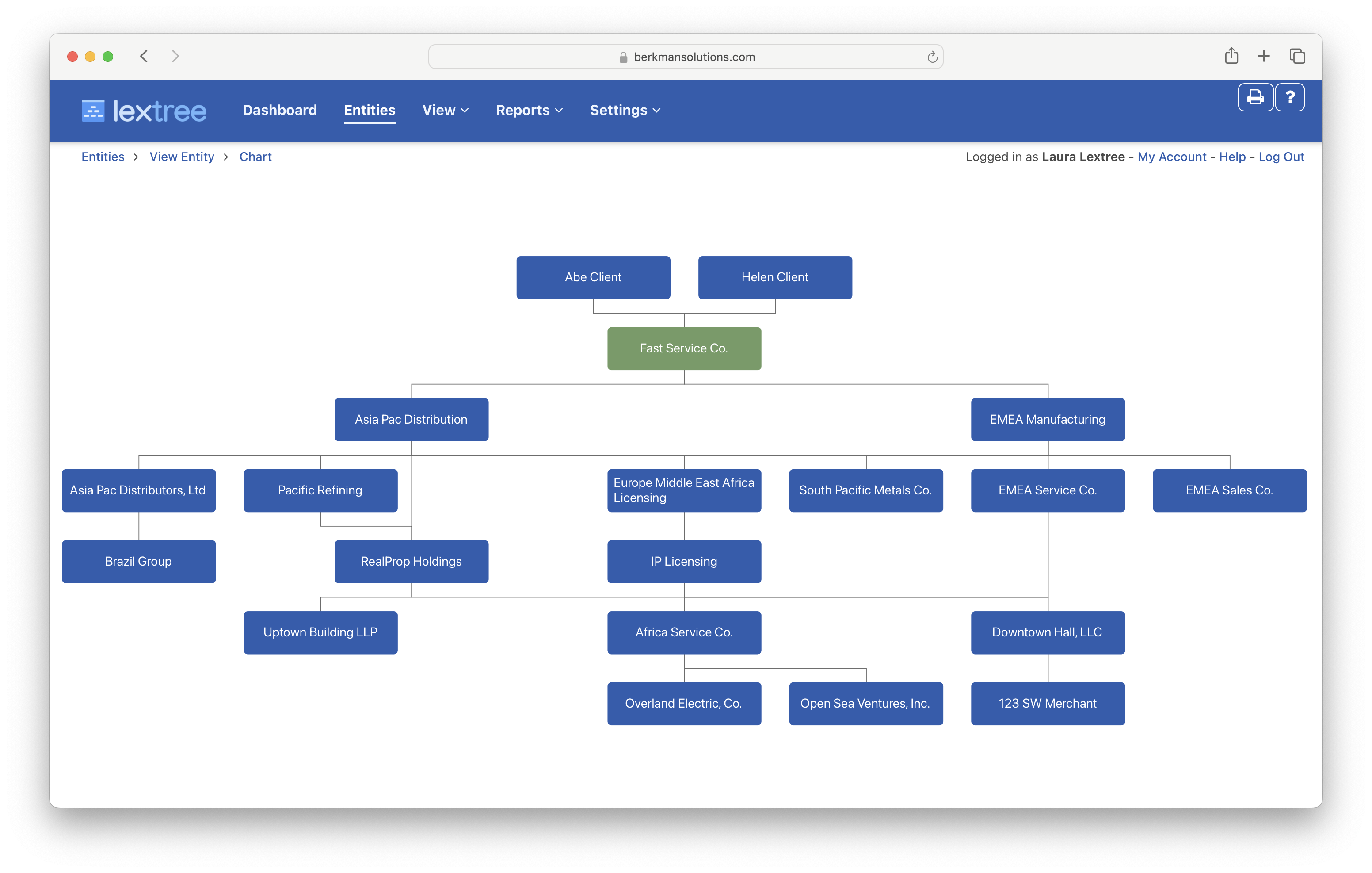Click the Fast Service Co. entity node
The width and height of the screenshot is (1372, 873).
tap(684, 348)
